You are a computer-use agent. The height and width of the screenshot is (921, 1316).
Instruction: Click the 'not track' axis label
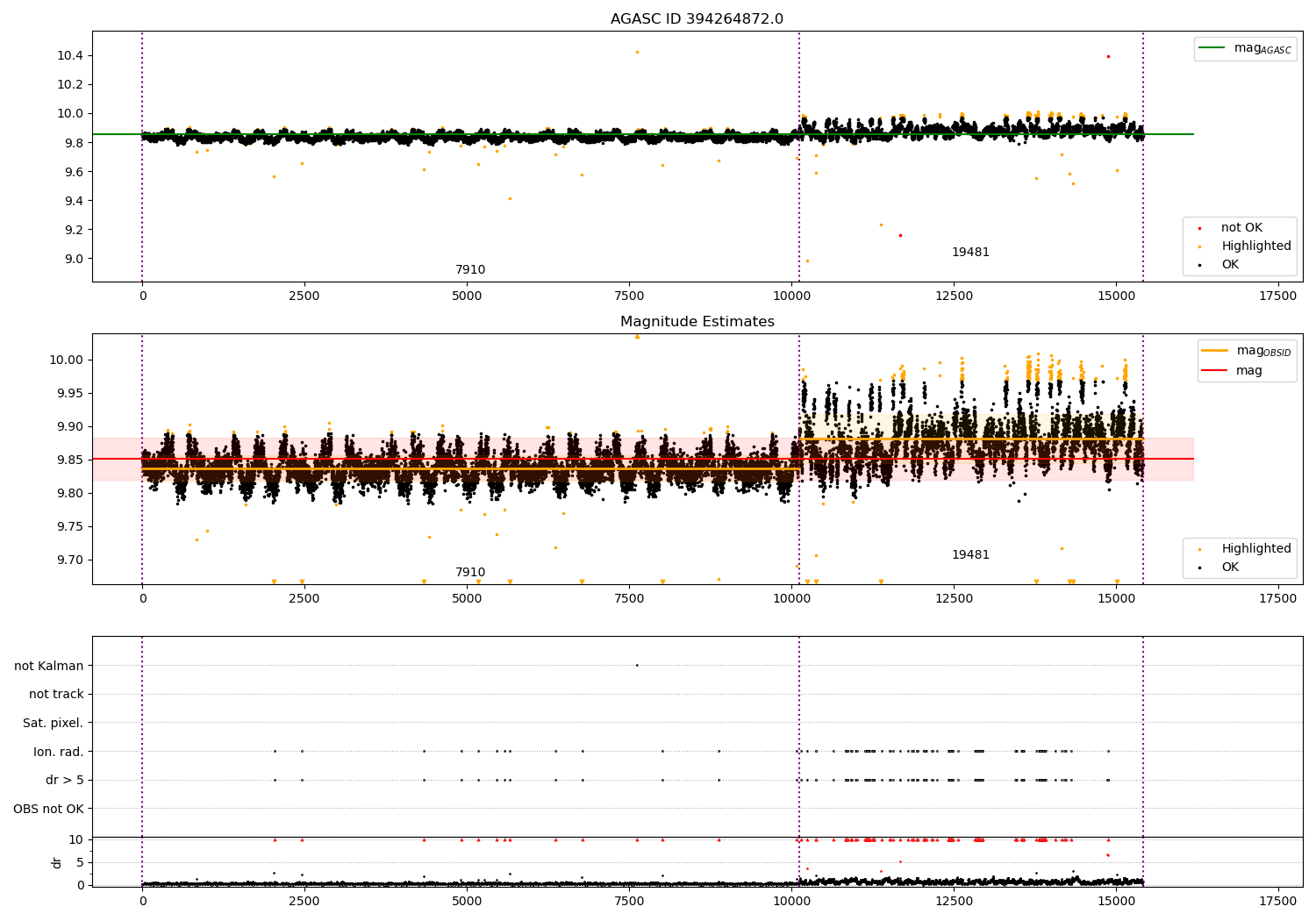(x=56, y=695)
